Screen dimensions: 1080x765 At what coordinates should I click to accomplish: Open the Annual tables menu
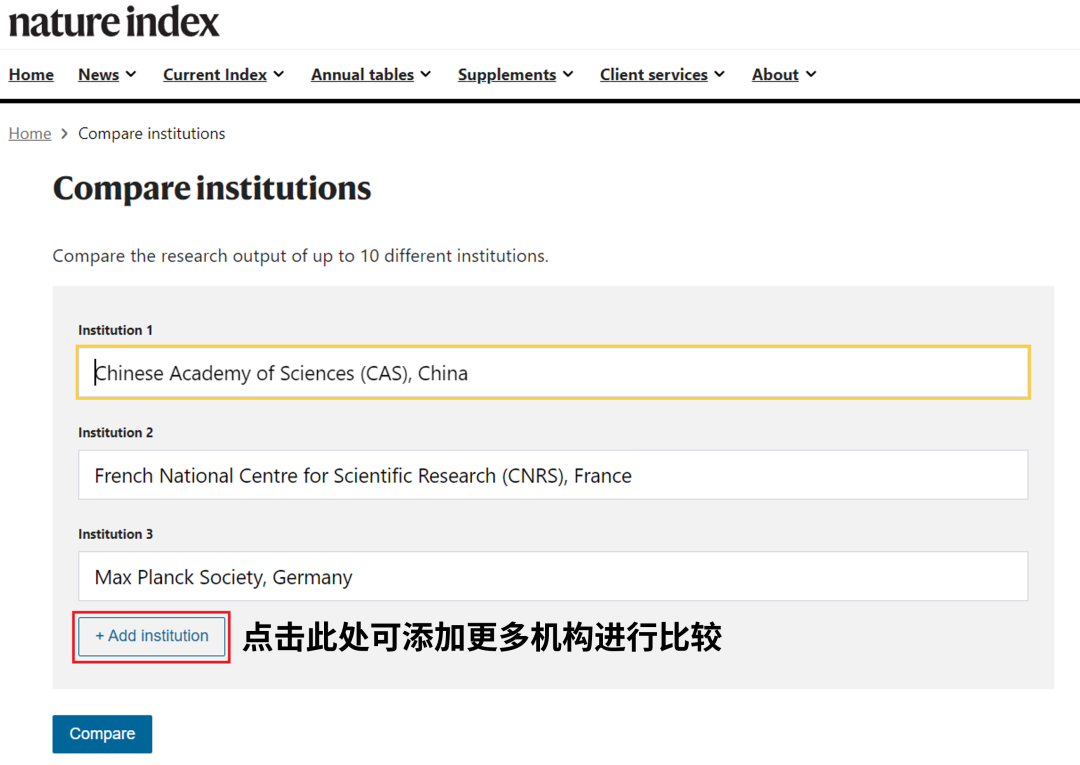(x=362, y=74)
